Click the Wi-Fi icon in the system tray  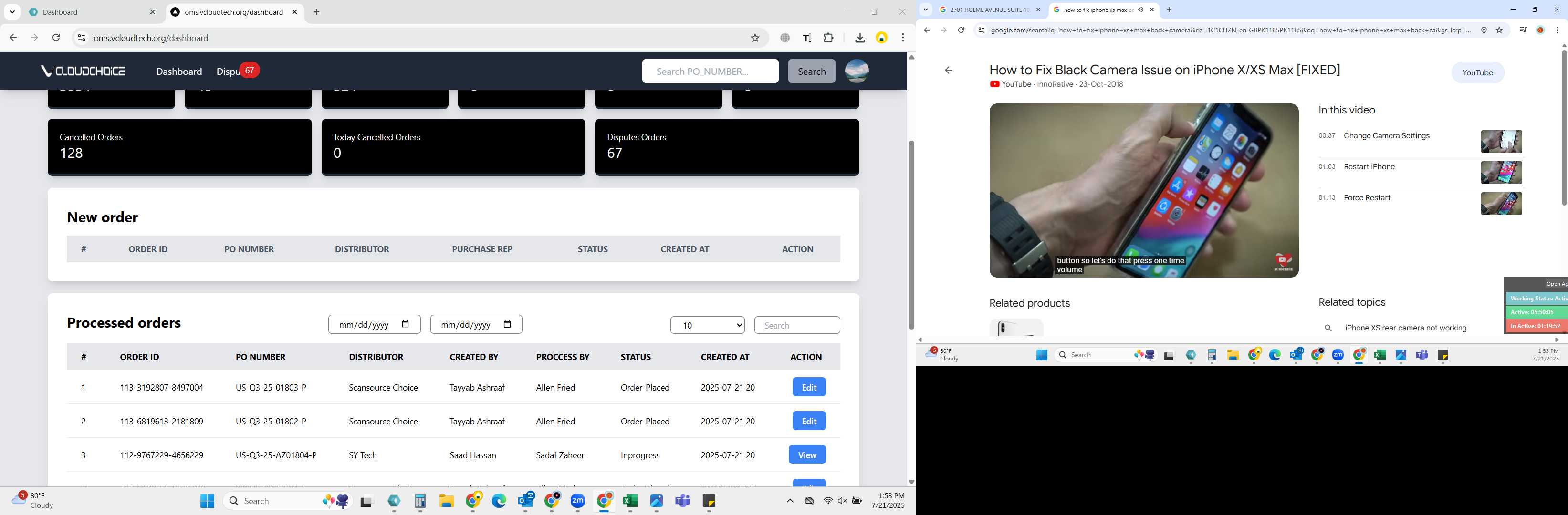(x=828, y=501)
